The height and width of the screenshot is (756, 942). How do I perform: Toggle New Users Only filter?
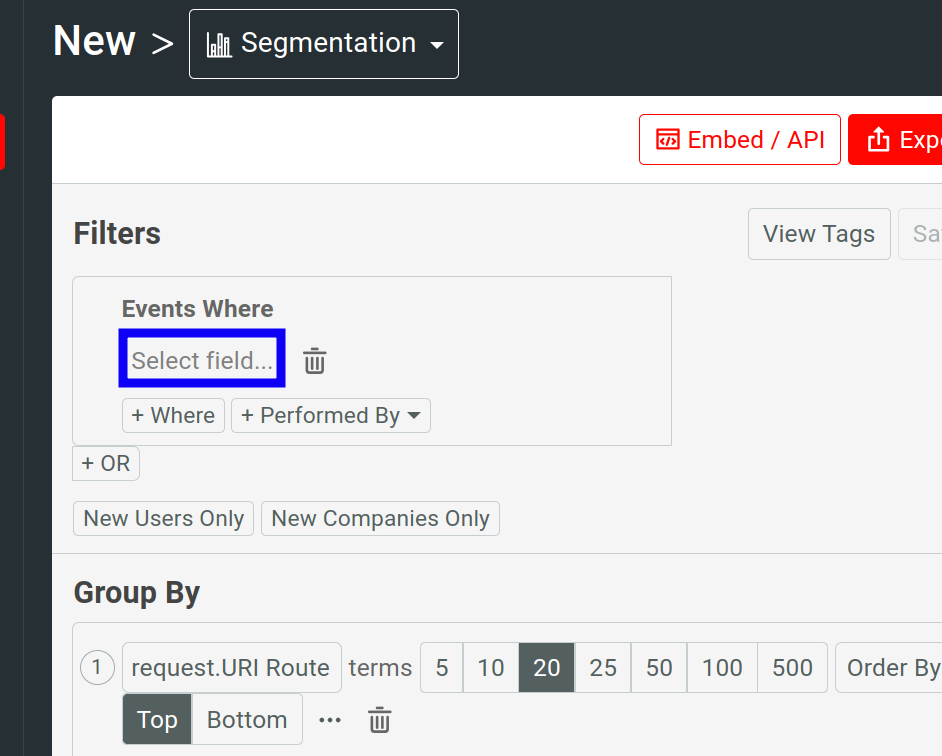click(x=163, y=518)
